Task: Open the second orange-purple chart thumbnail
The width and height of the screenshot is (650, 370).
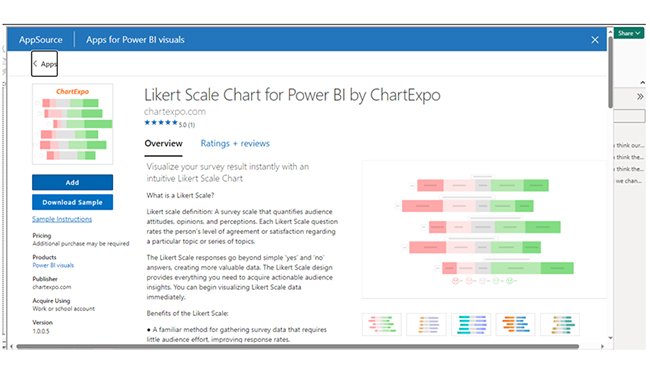Action: tap(426, 324)
